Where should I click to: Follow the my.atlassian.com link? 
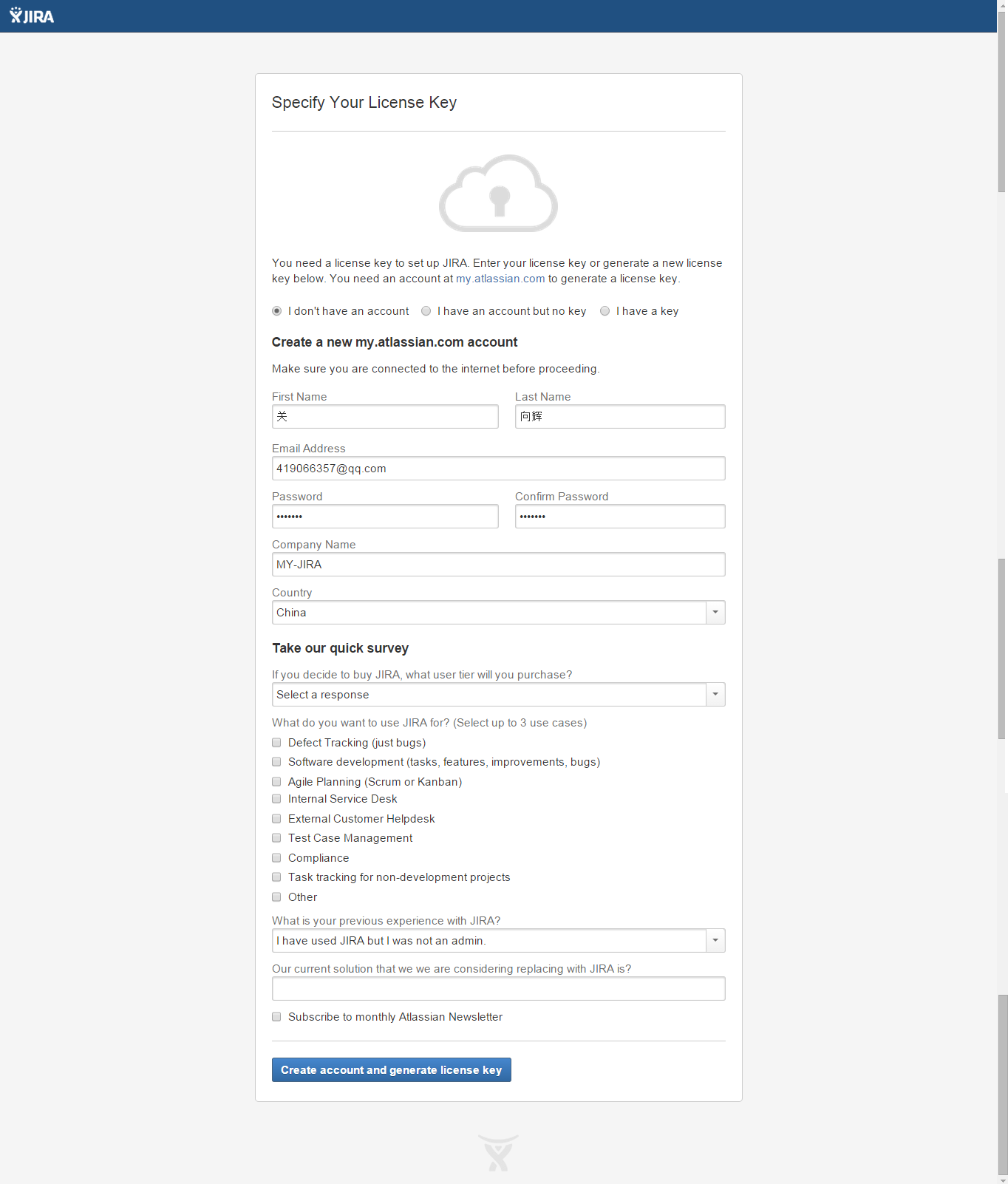[x=500, y=279]
